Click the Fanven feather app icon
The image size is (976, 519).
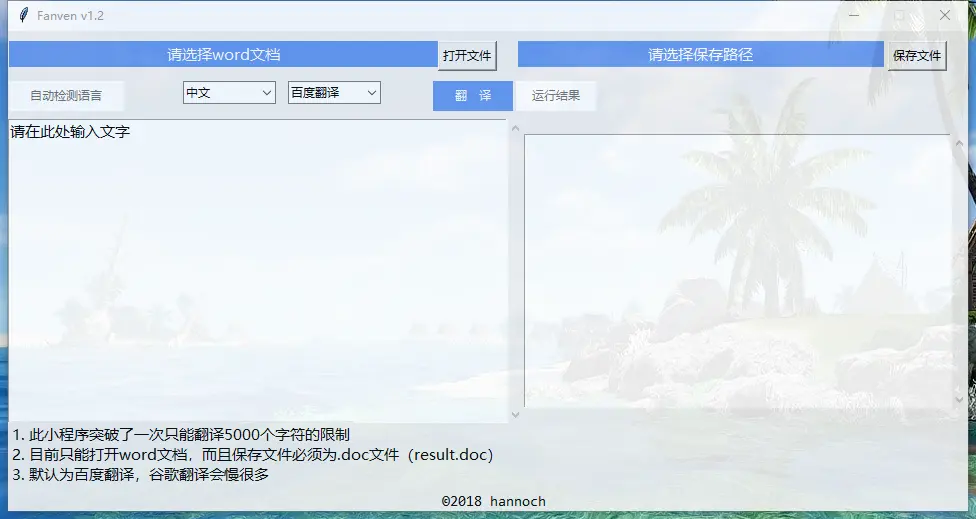pyautogui.click(x=24, y=15)
